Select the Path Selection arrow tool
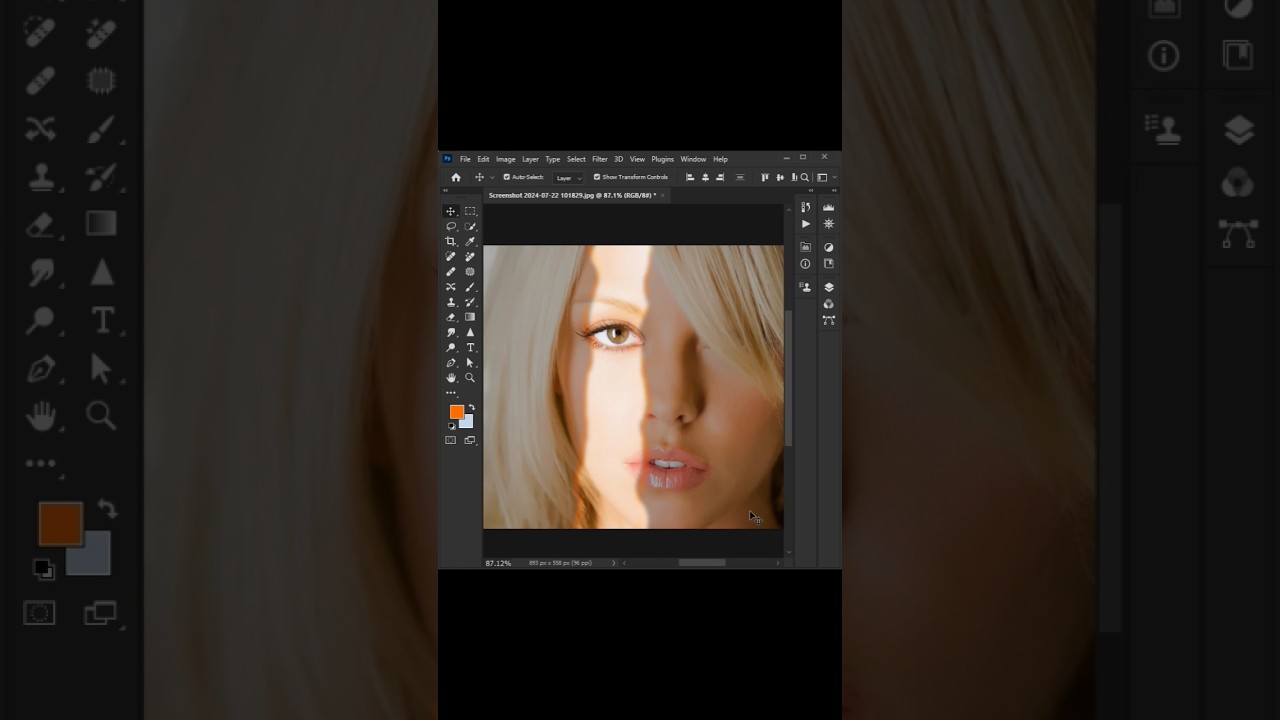Screen dimensions: 1280x720 pyautogui.click(x=470, y=362)
